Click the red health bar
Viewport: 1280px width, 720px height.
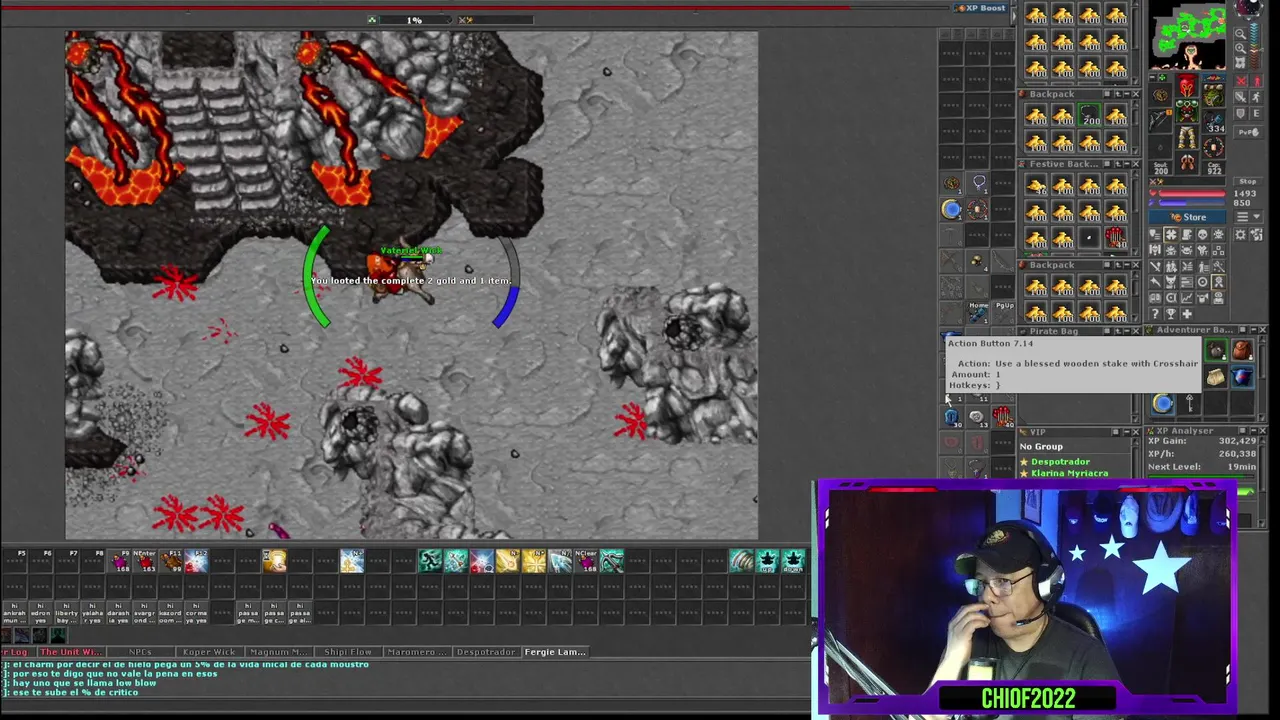(x=1191, y=193)
